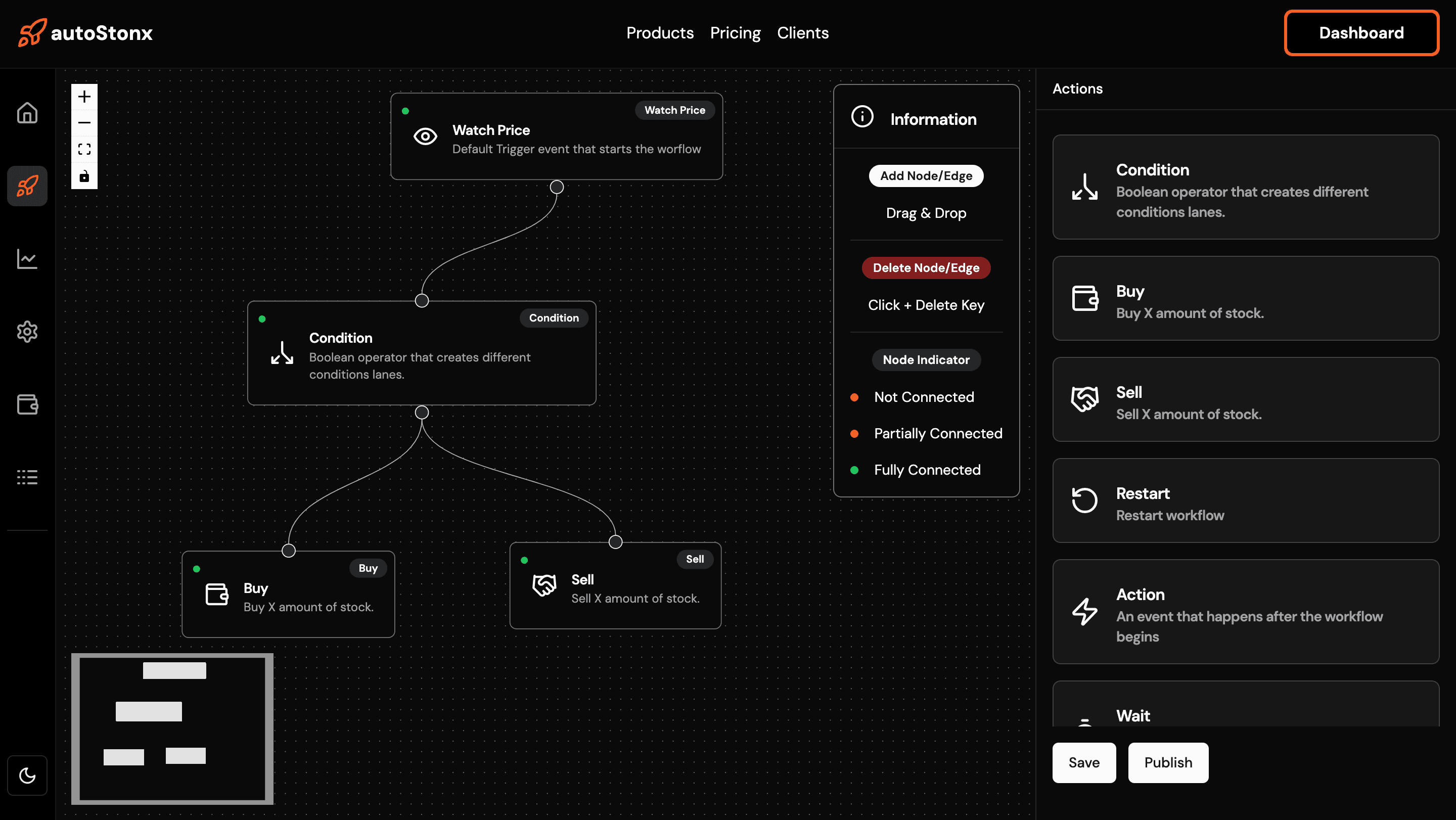This screenshot has height=820, width=1456.
Task: Zoom out of the canvas
Action: [x=84, y=123]
